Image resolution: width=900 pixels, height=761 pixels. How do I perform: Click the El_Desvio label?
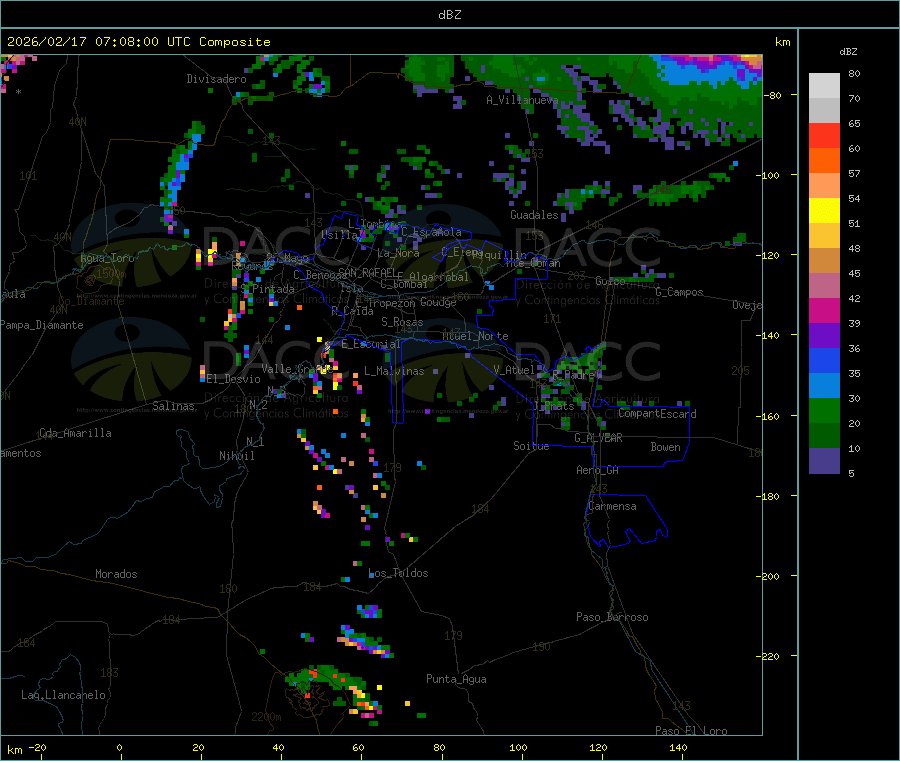(233, 379)
